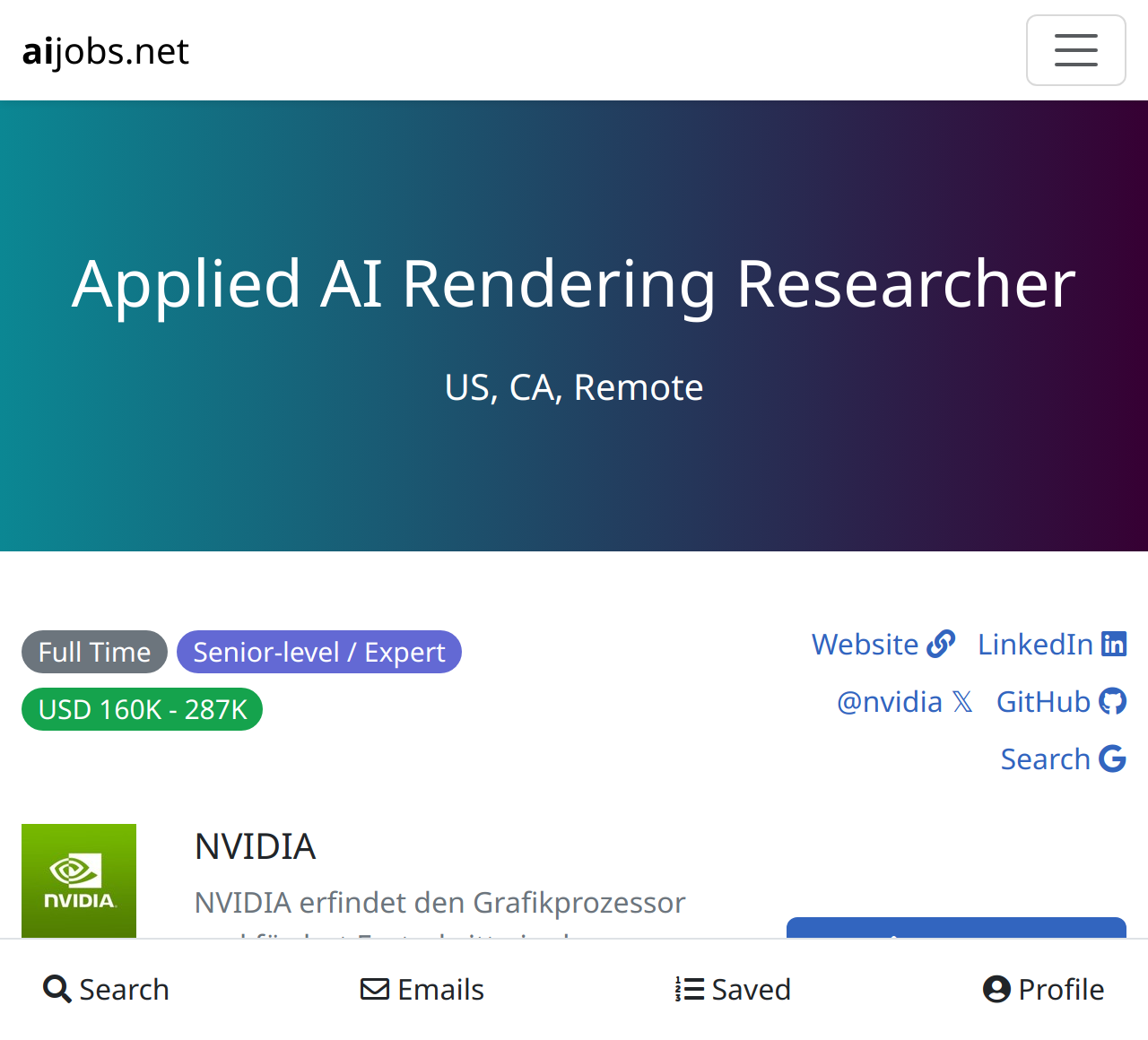This screenshot has height=1040, width=1148.
Task: Open the hamburger navigation menu
Action: coord(1075,50)
